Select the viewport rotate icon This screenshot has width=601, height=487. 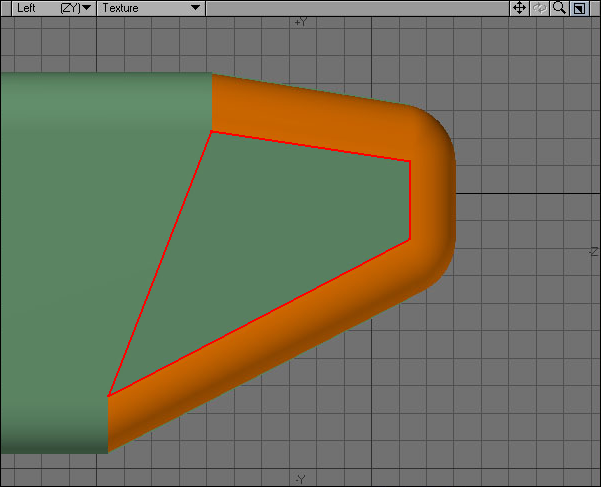point(539,8)
